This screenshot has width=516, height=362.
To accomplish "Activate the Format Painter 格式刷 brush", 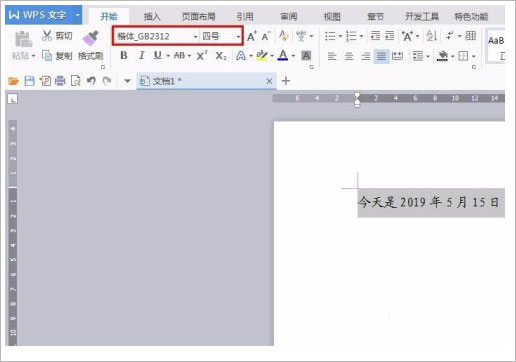I will 90,46.
